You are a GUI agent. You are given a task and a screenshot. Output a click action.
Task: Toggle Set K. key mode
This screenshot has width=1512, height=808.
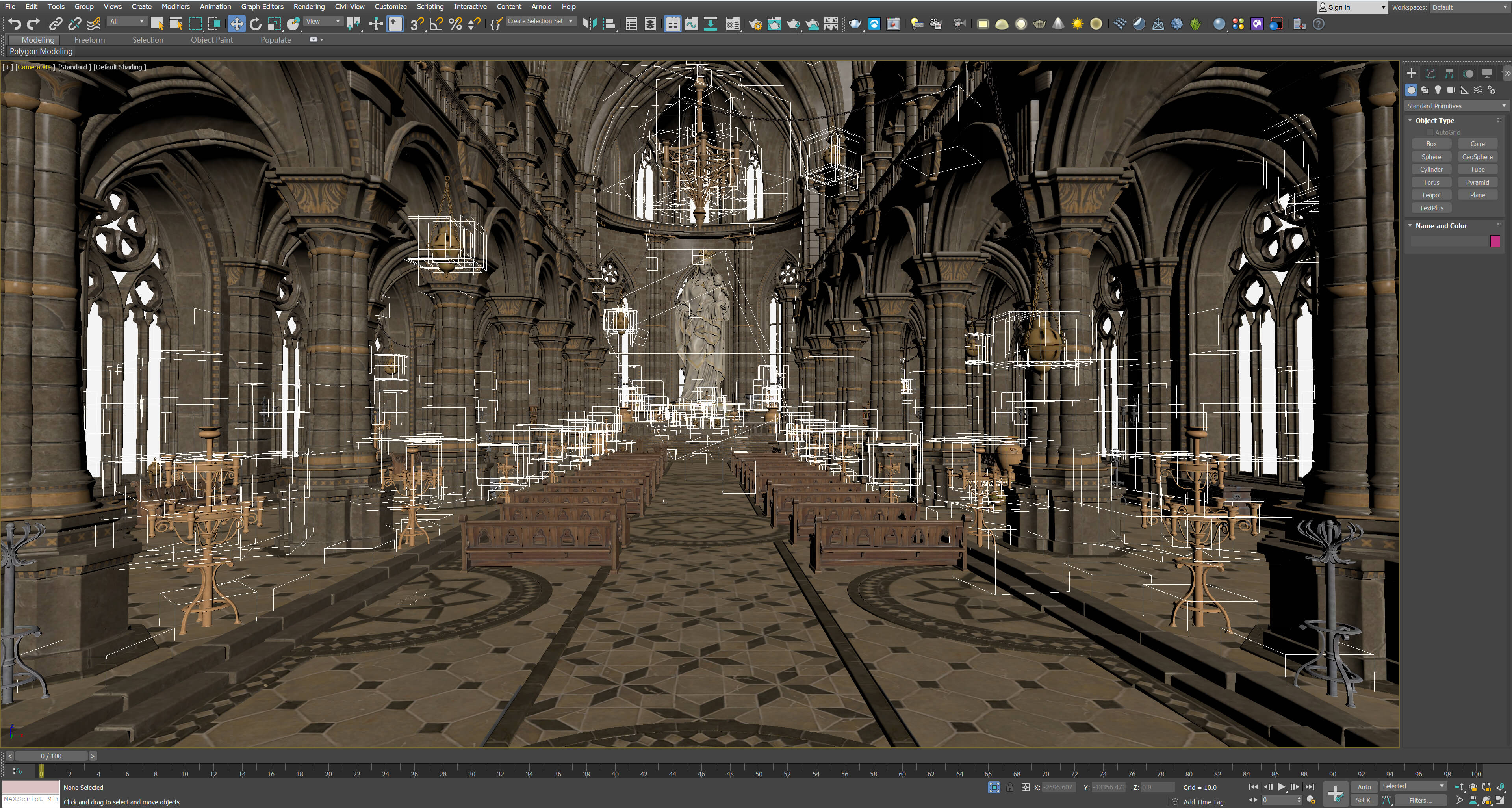pos(1364,800)
